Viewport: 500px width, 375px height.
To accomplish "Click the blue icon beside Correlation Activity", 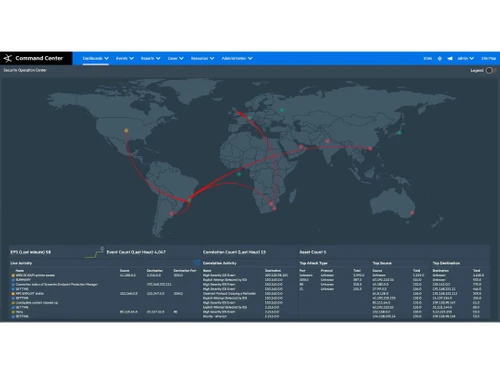I will (x=197, y=263).
